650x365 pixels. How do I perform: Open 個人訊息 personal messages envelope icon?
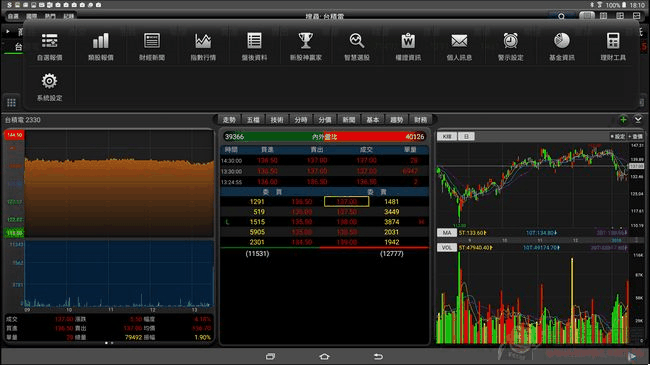click(x=459, y=46)
